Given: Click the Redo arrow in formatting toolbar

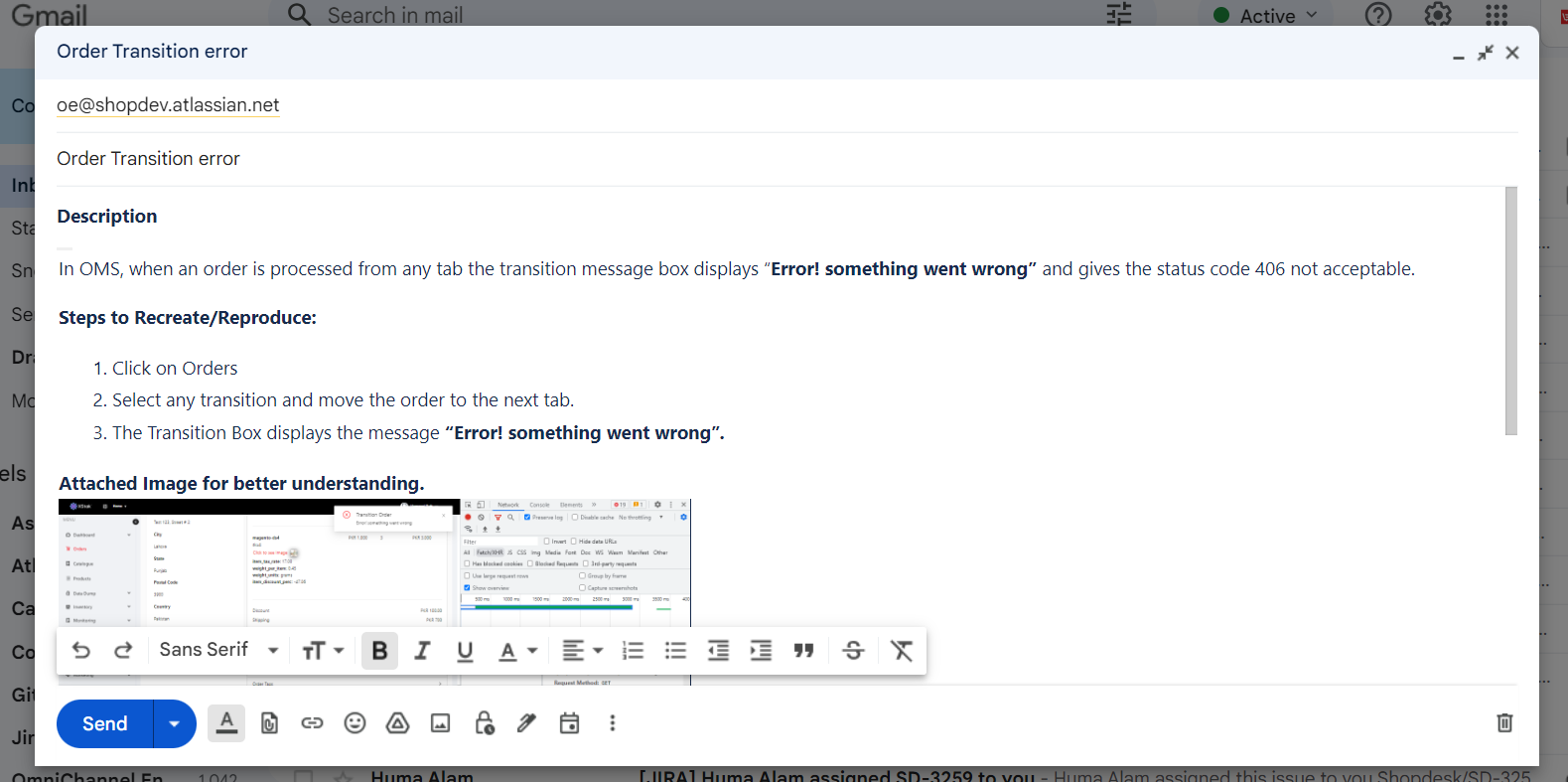Looking at the screenshot, I should tap(123, 650).
